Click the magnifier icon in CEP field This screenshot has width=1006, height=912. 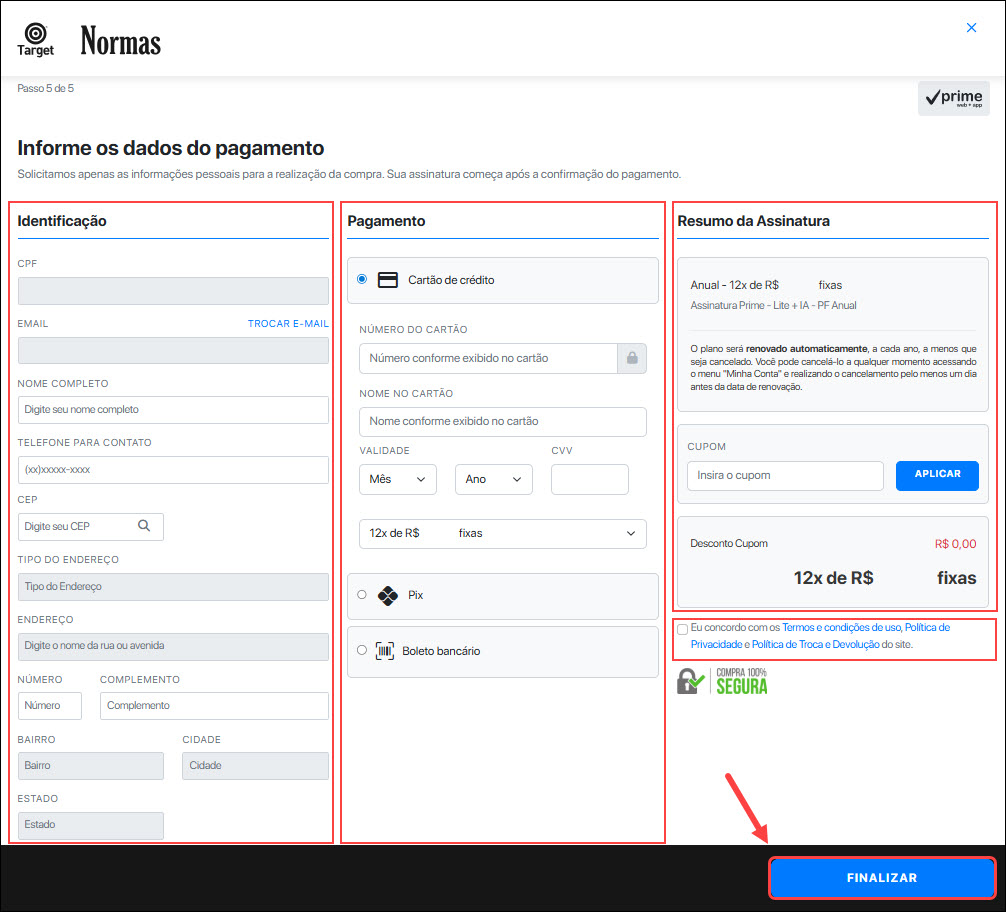tap(144, 526)
